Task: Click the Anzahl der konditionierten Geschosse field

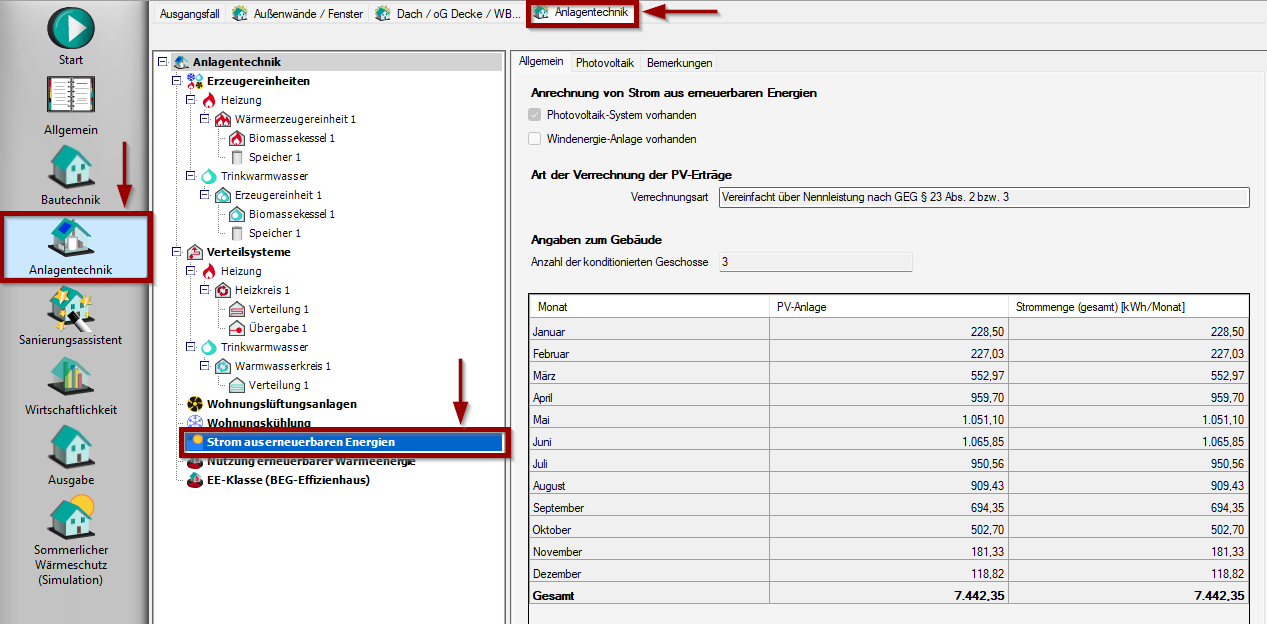Action: click(815, 262)
